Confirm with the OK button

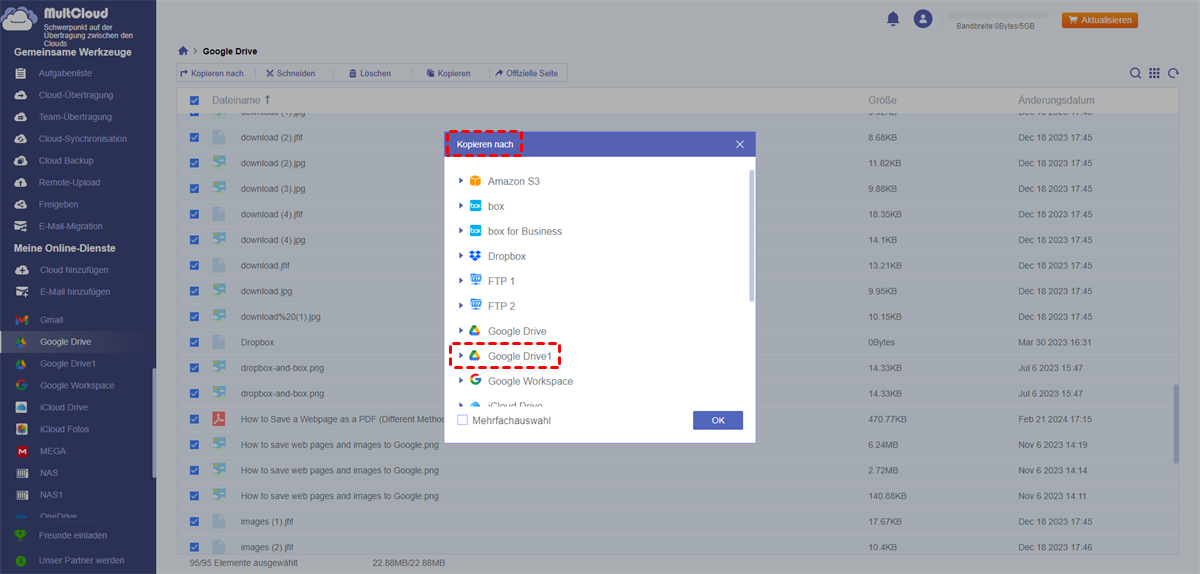(718, 421)
